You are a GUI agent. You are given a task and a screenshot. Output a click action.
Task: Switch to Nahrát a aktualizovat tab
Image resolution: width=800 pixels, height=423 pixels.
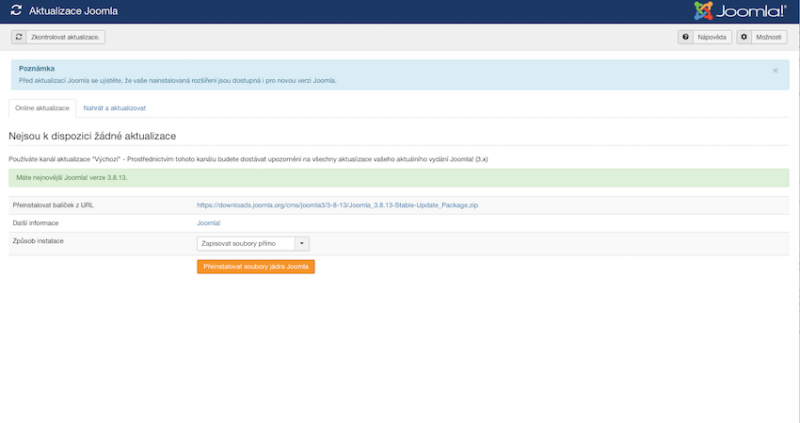(114, 108)
